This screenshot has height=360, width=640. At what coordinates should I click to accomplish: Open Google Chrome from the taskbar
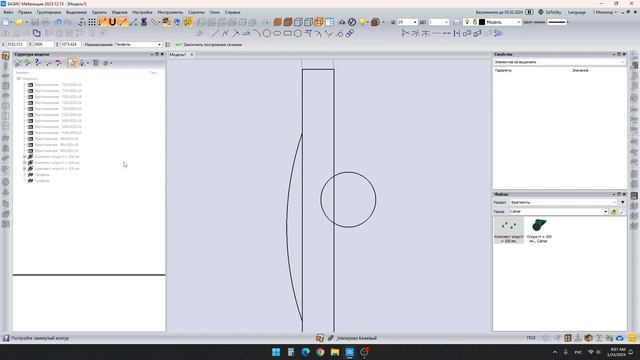[320, 352]
